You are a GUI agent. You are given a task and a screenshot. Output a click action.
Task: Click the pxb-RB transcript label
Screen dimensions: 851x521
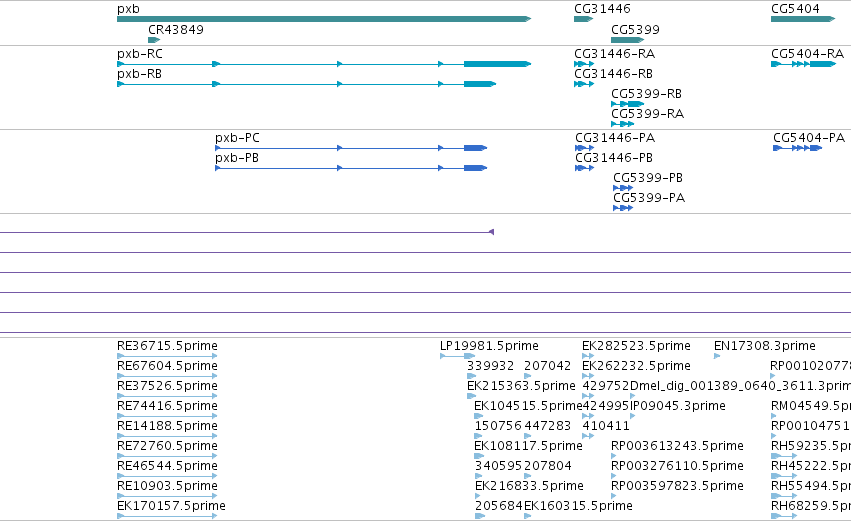click(139, 74)
